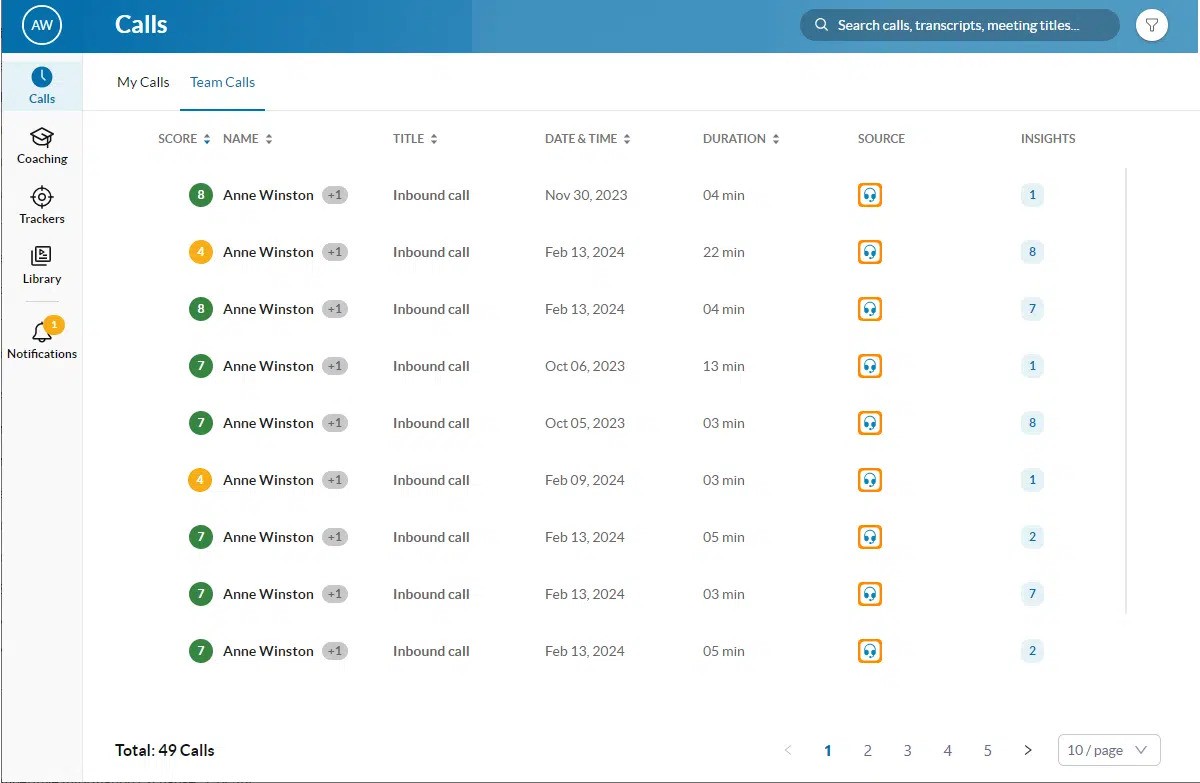Screen dimensions: 1200x783
Task: Click the search calls input field
Action: [x=958, y=25]
